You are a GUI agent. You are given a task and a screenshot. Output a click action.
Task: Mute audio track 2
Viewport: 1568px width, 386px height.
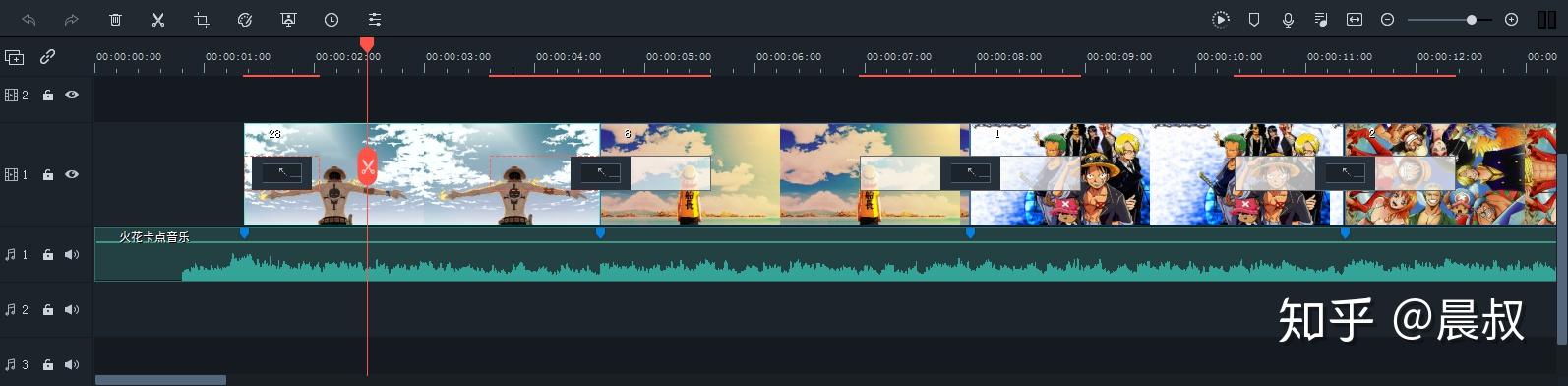pos(72,310)
